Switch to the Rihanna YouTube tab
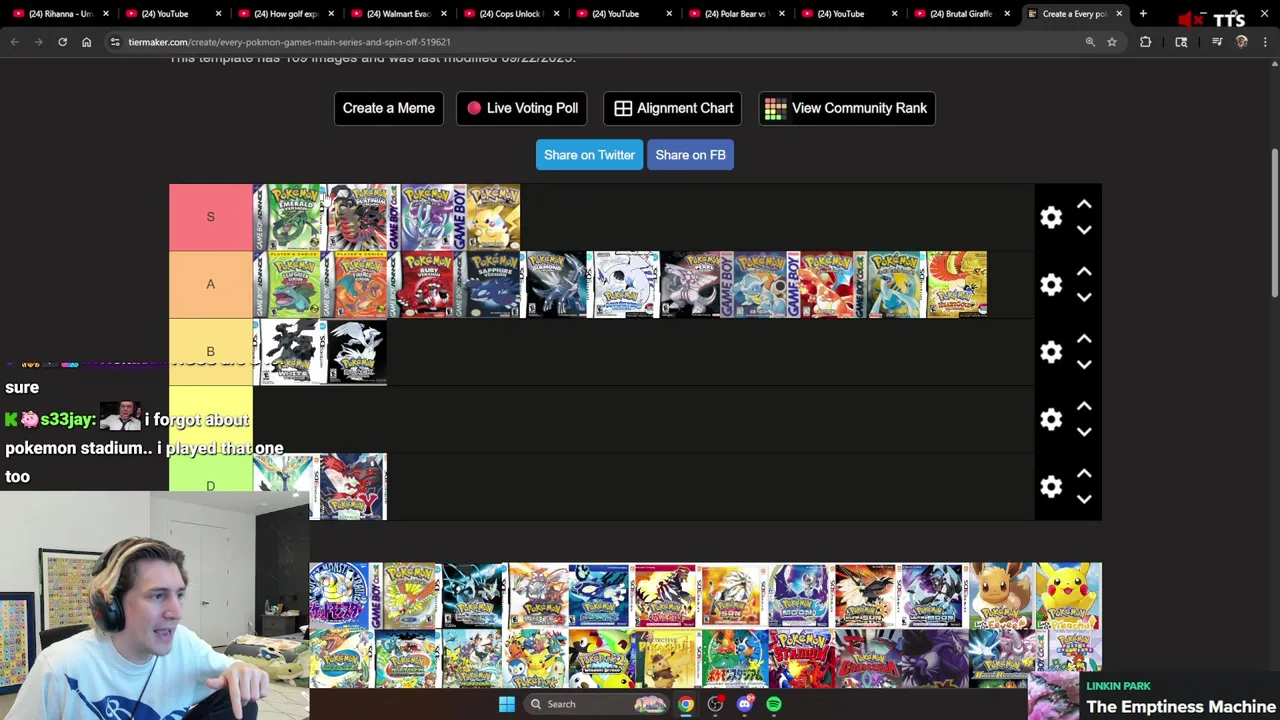Viewport: 1280px width, 720px height. 62,14
